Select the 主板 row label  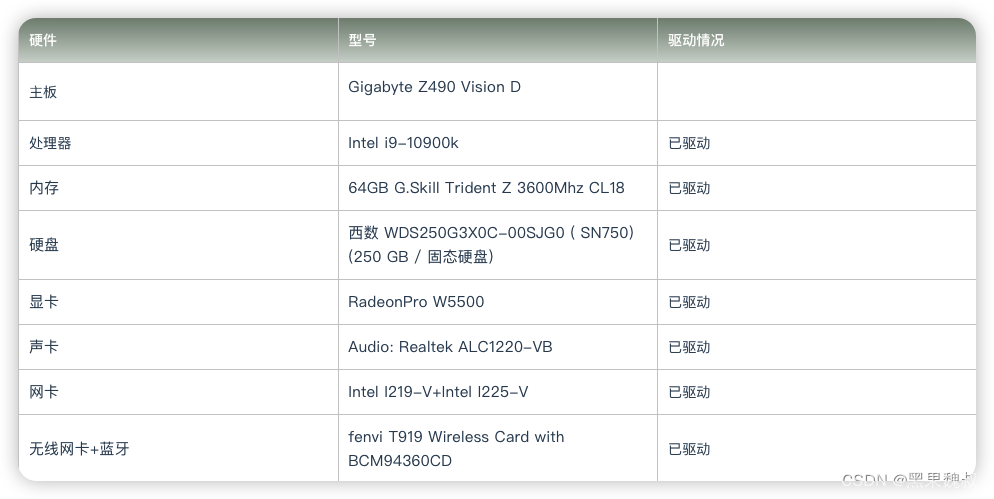43,92
